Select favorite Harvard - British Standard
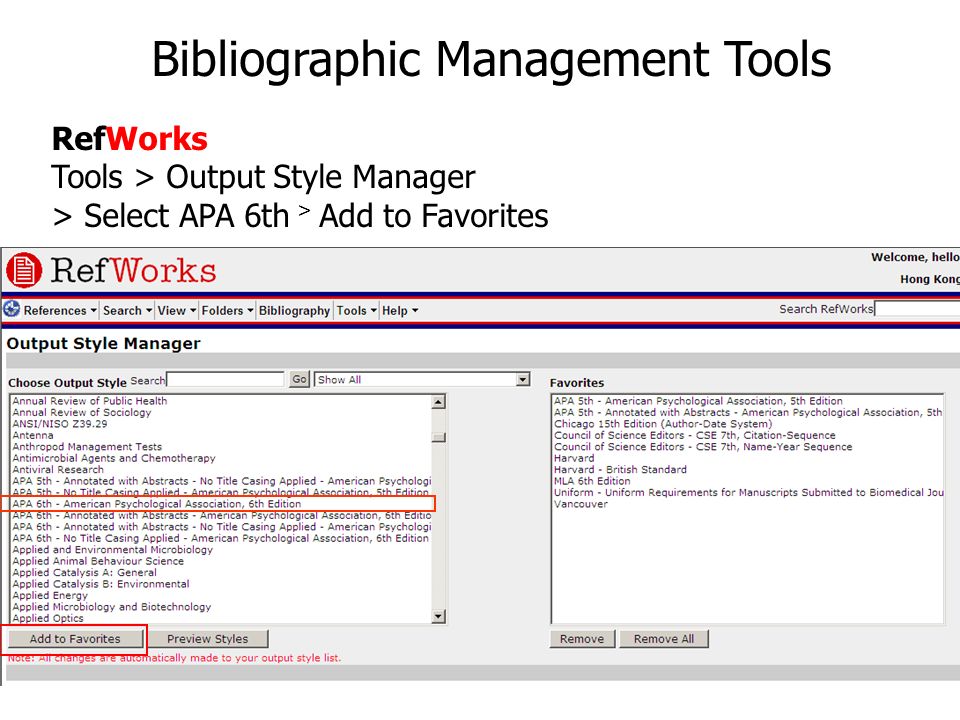 [620, 470]
